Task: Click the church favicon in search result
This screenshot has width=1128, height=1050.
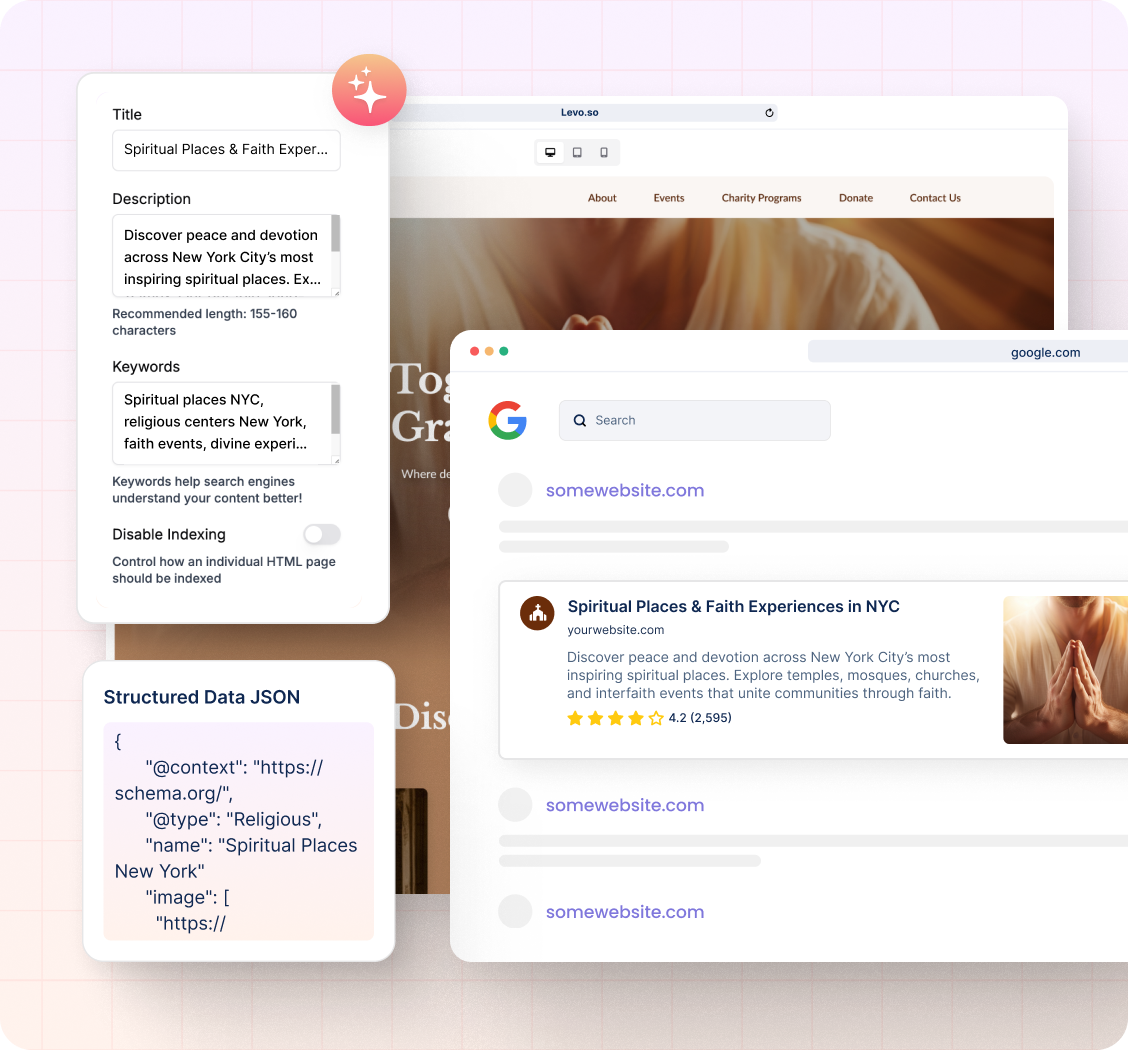Action: [537, 613]
